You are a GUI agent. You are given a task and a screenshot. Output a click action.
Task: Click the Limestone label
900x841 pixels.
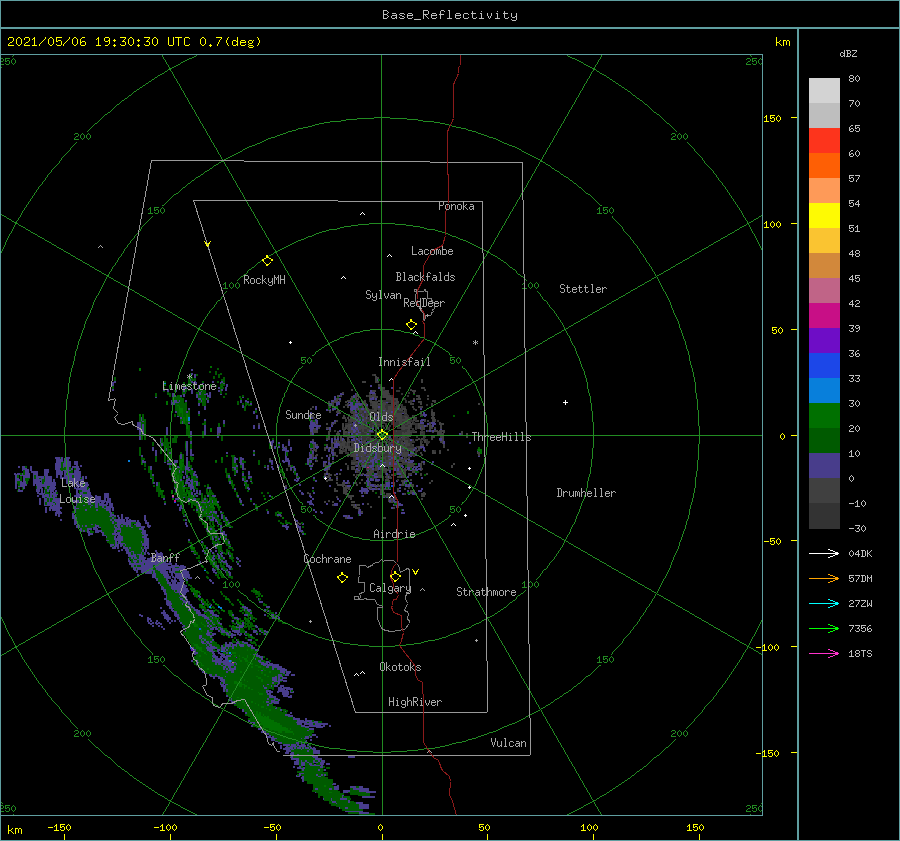click(189, 386)
